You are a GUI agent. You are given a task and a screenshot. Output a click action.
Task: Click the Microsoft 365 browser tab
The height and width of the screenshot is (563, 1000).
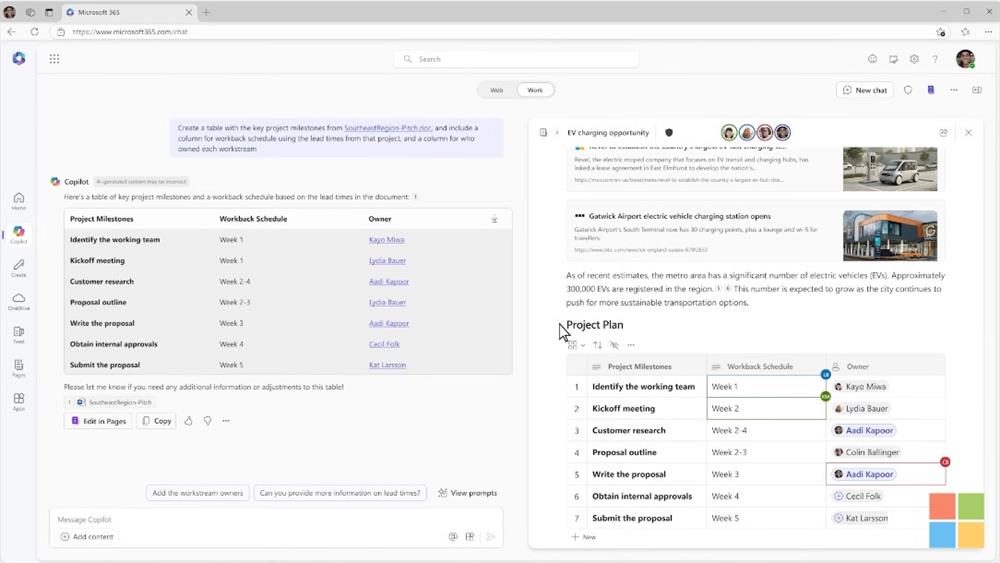pos(129,12)
